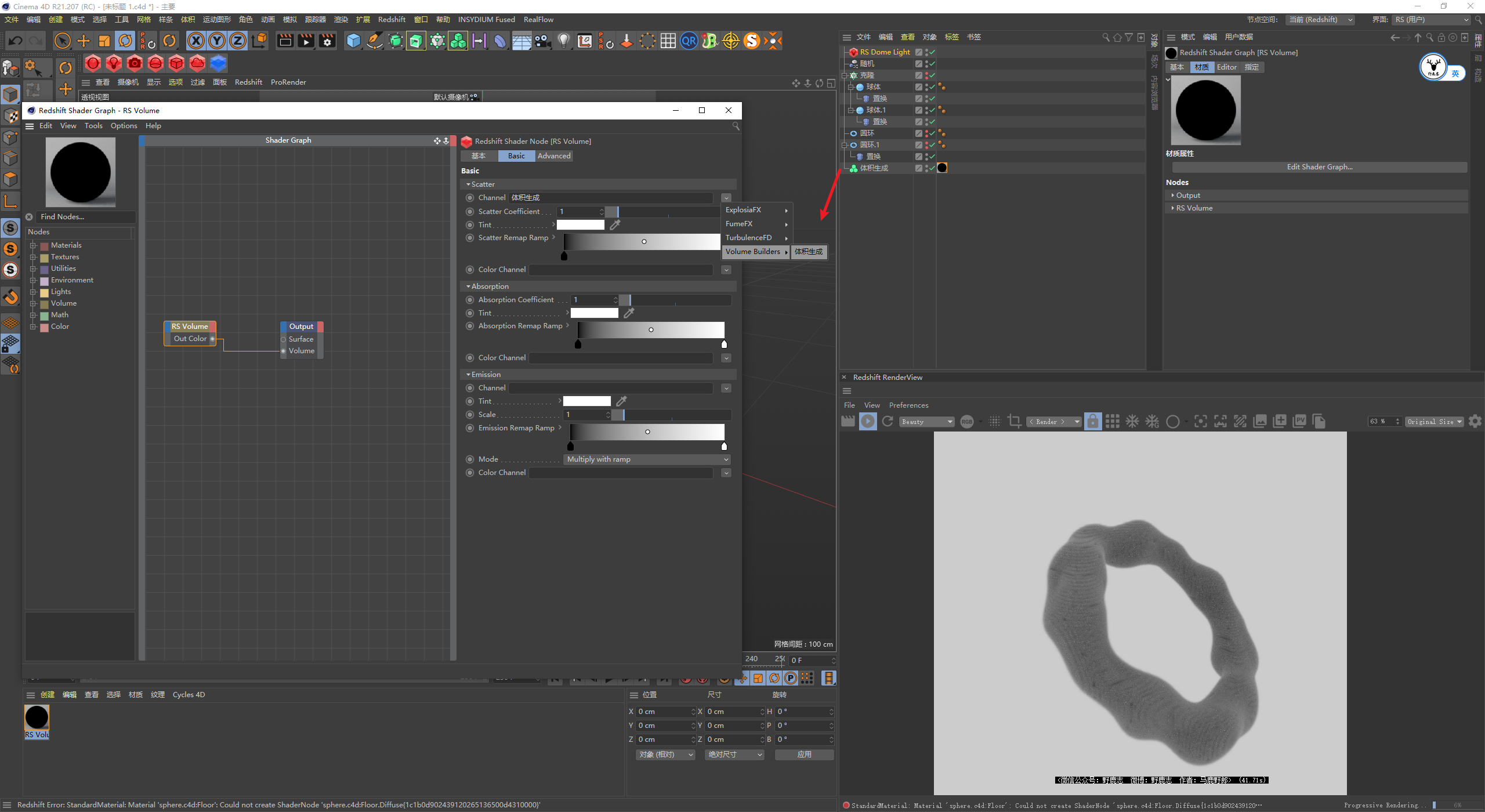This screenshot has height=812, width=1485.
Task: Select the Move tool in the toolbar
Action: coord(84,41)
